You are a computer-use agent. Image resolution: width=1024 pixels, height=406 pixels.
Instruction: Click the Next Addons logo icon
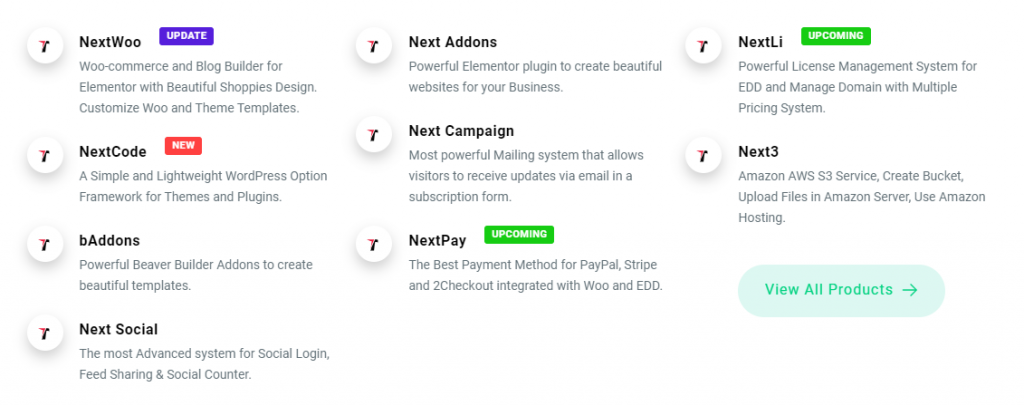coord(373,46)
